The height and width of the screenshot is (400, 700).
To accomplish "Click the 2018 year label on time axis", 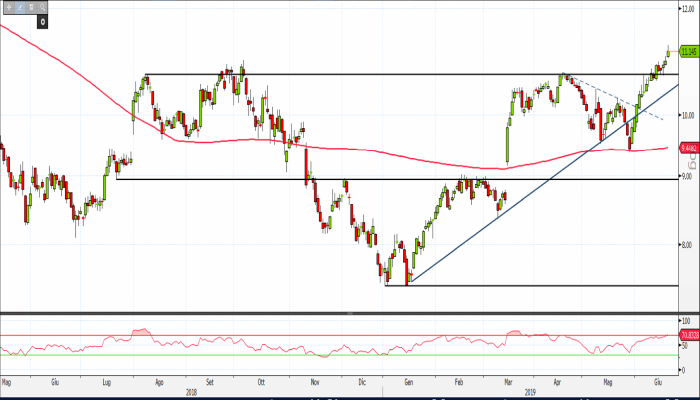I will (x=190, y=392).
